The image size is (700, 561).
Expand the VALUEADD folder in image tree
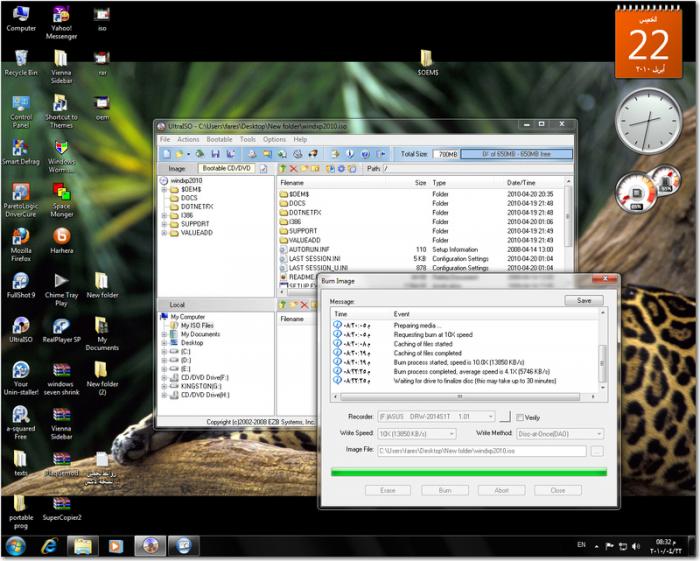[164, 233]
